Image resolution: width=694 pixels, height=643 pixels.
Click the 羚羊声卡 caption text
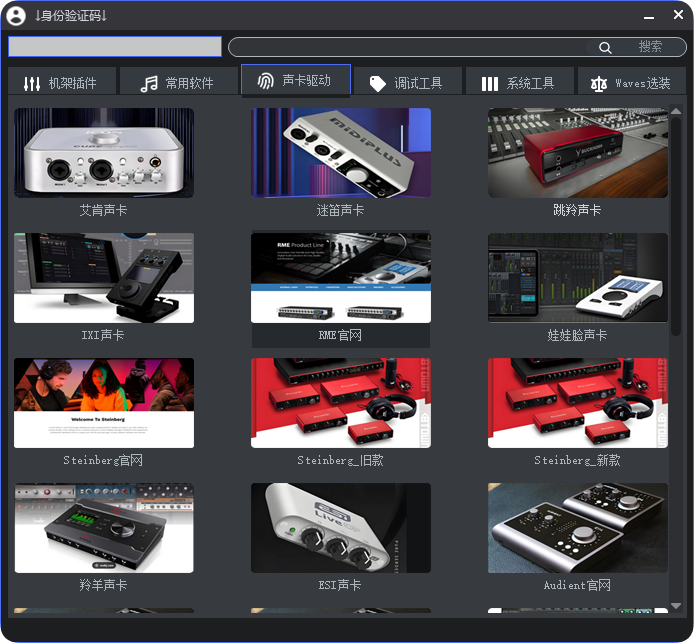click(104, 585)
